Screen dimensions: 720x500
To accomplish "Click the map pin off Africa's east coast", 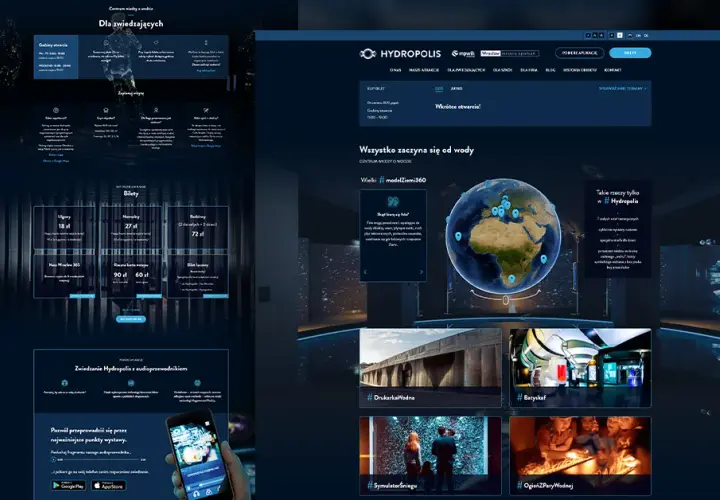I will pyautogui.click(x=543, y=259).
